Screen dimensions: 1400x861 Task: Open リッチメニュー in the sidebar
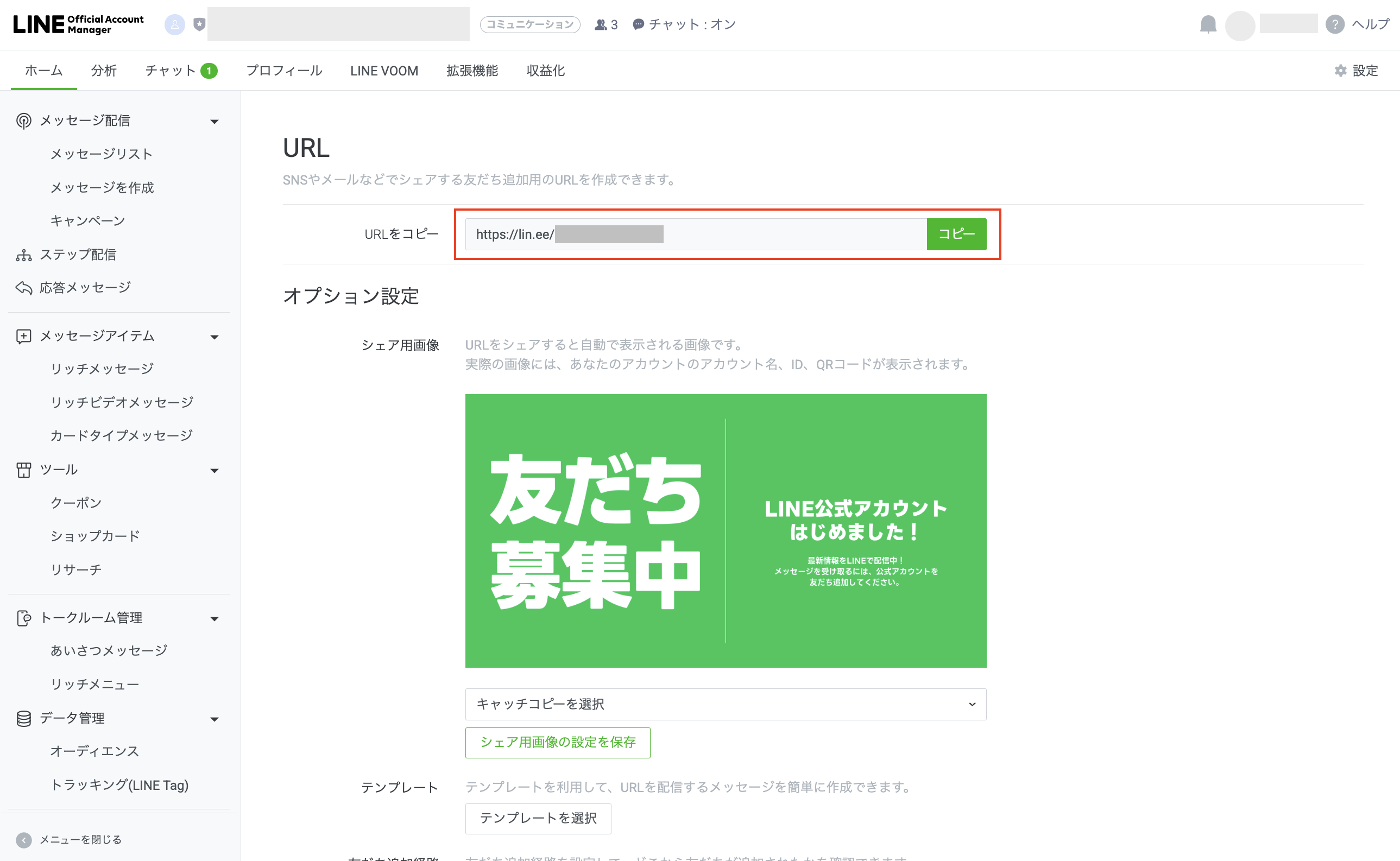pyautogui.click(x=94, y=685)
